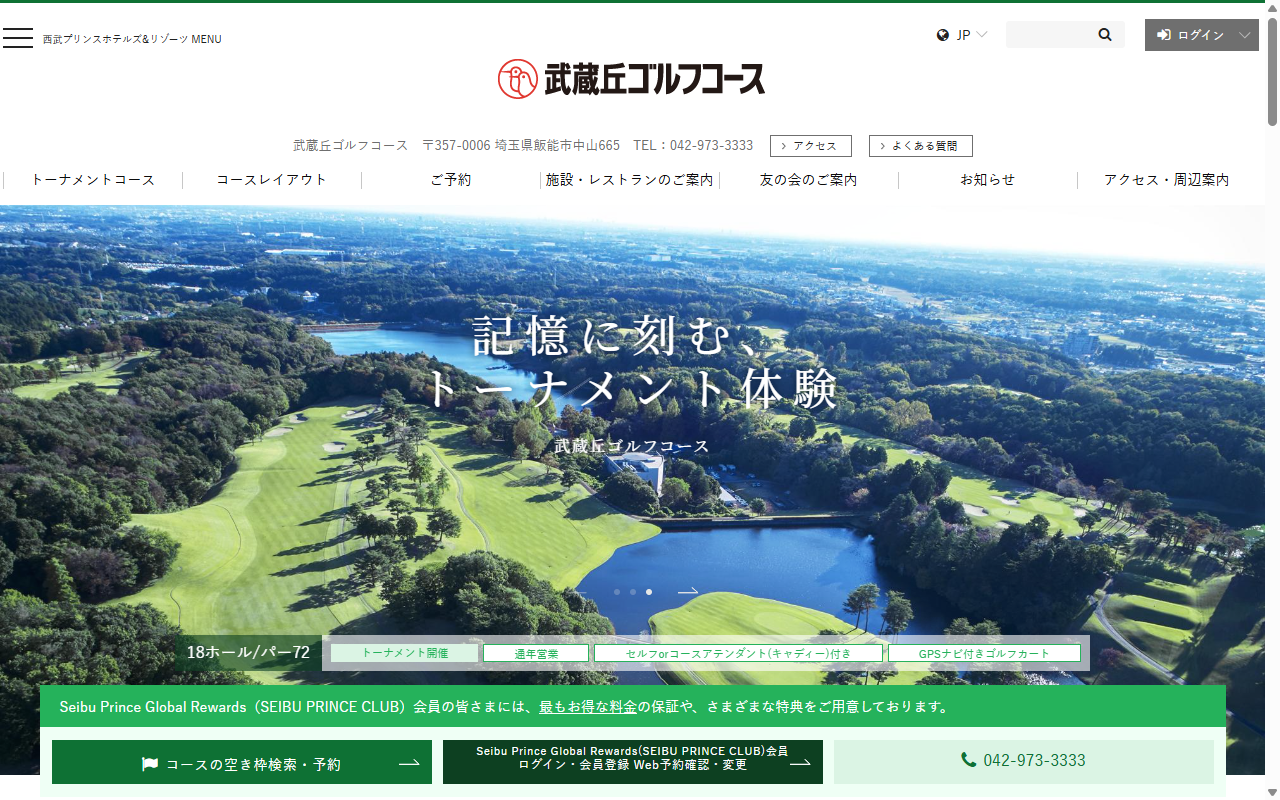Click the トーナメント開催 tag
This screenshot has width=1280, height=800.
click(405, 653)
